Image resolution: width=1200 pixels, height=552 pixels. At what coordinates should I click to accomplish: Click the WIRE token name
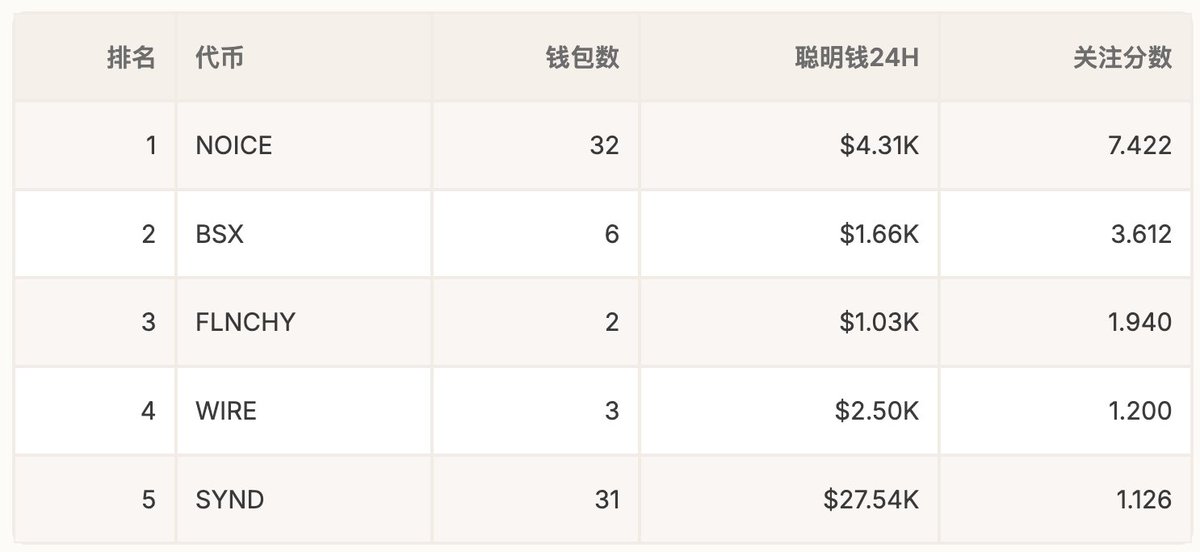tap(226, 410)
